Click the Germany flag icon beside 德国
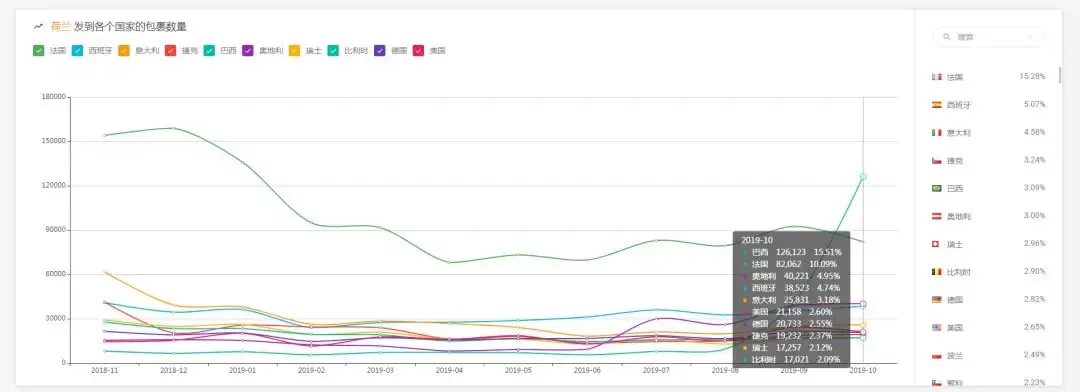The height and width of the screenshot is (392, 1080). pos(936,300)
